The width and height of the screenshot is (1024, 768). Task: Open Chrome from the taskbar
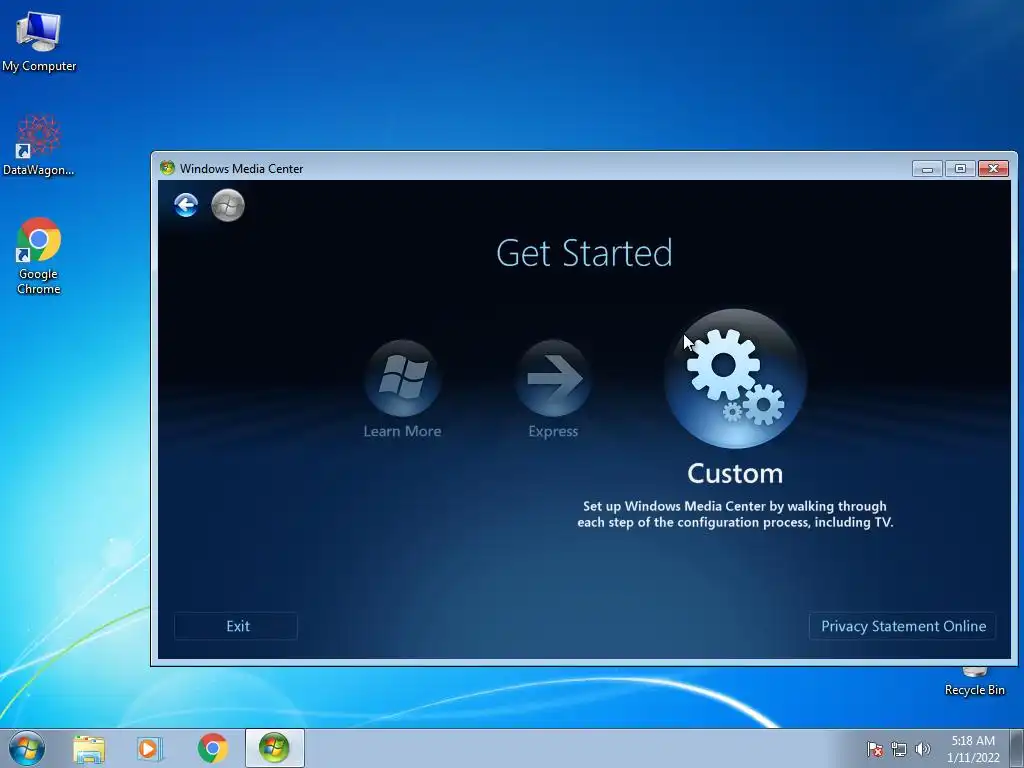213,748
